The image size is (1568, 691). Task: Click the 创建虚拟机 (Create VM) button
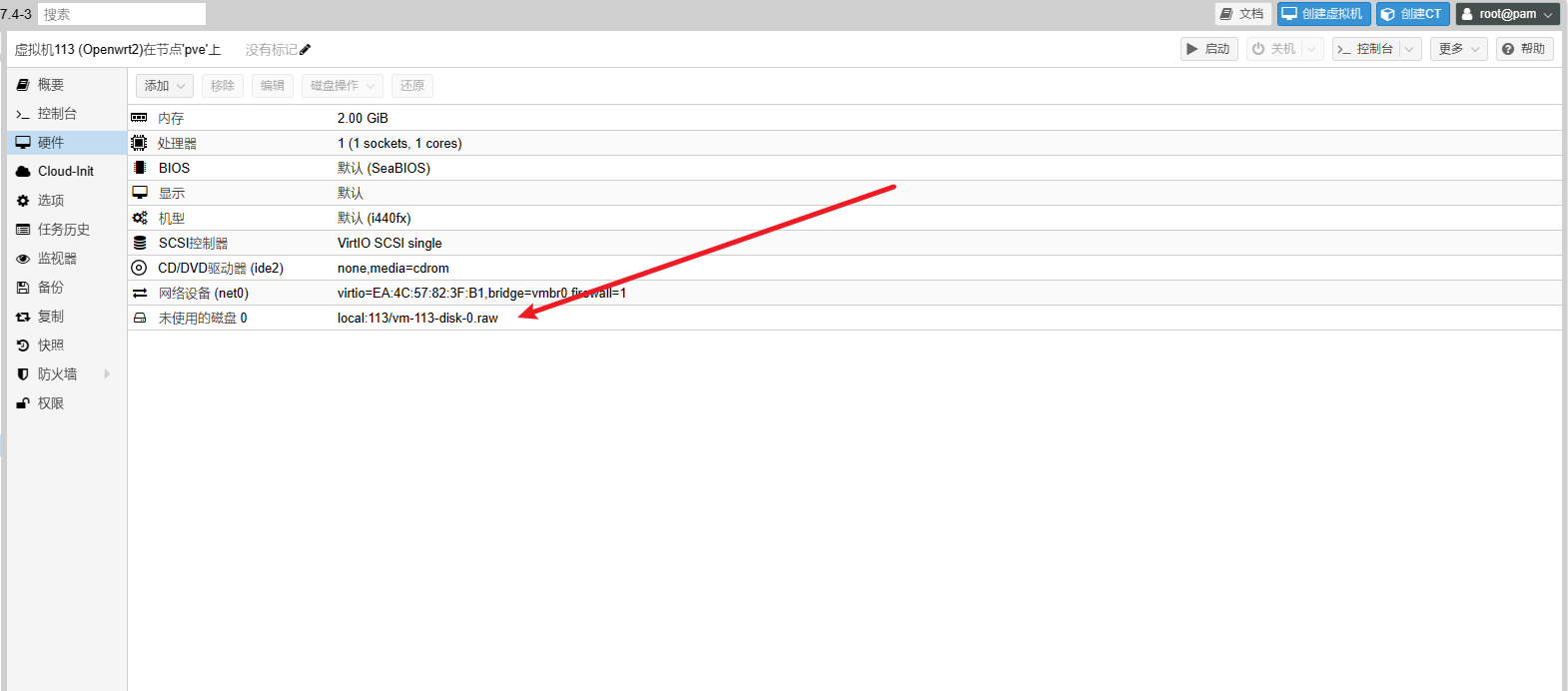[1323, 14]
